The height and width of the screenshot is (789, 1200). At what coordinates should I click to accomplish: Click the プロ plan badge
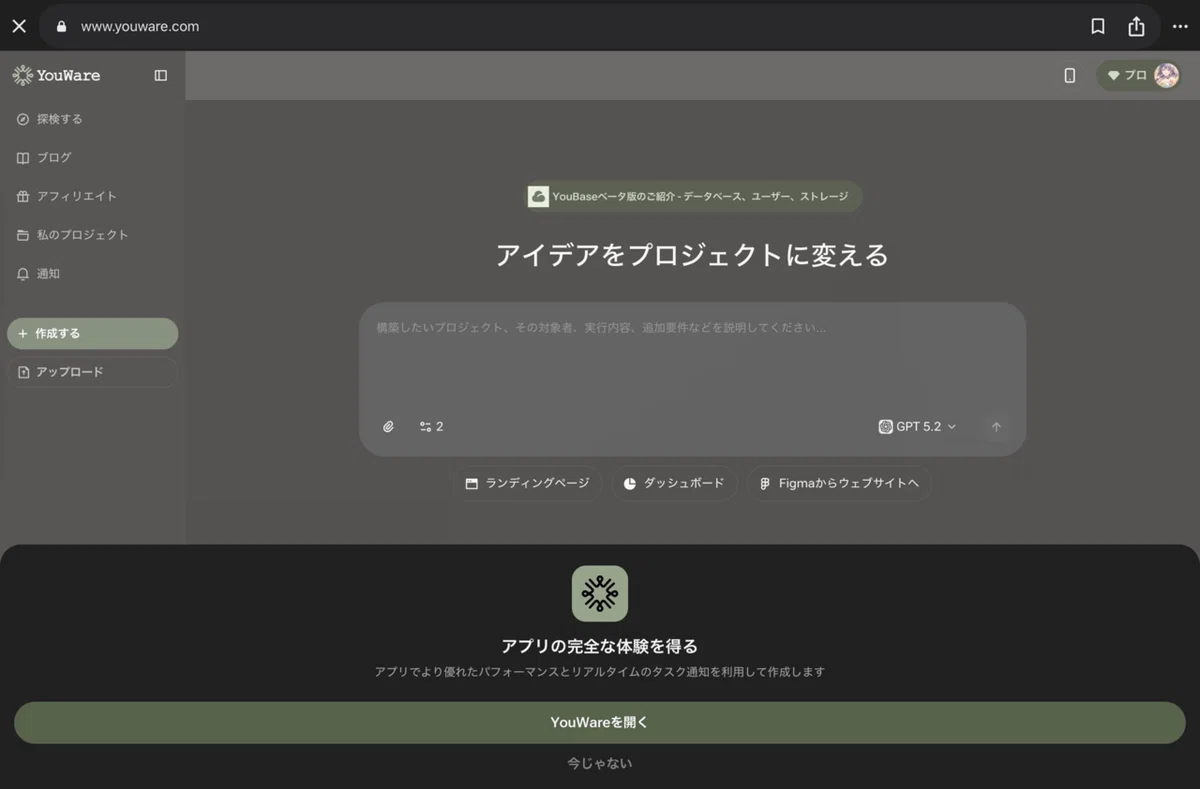coord(1127,75)
